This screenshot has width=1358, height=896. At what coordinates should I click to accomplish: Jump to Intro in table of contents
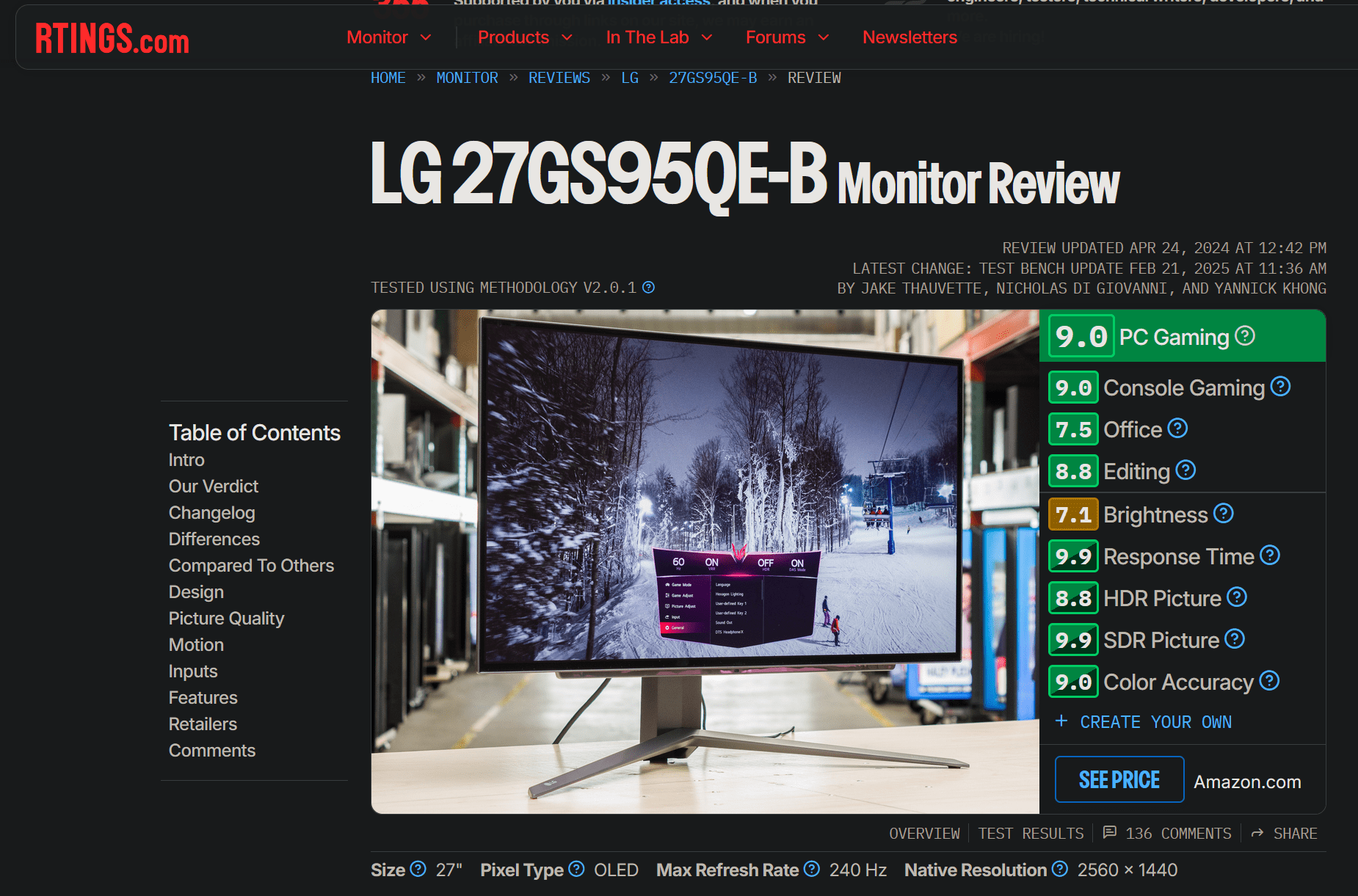(x=186, y=460)
